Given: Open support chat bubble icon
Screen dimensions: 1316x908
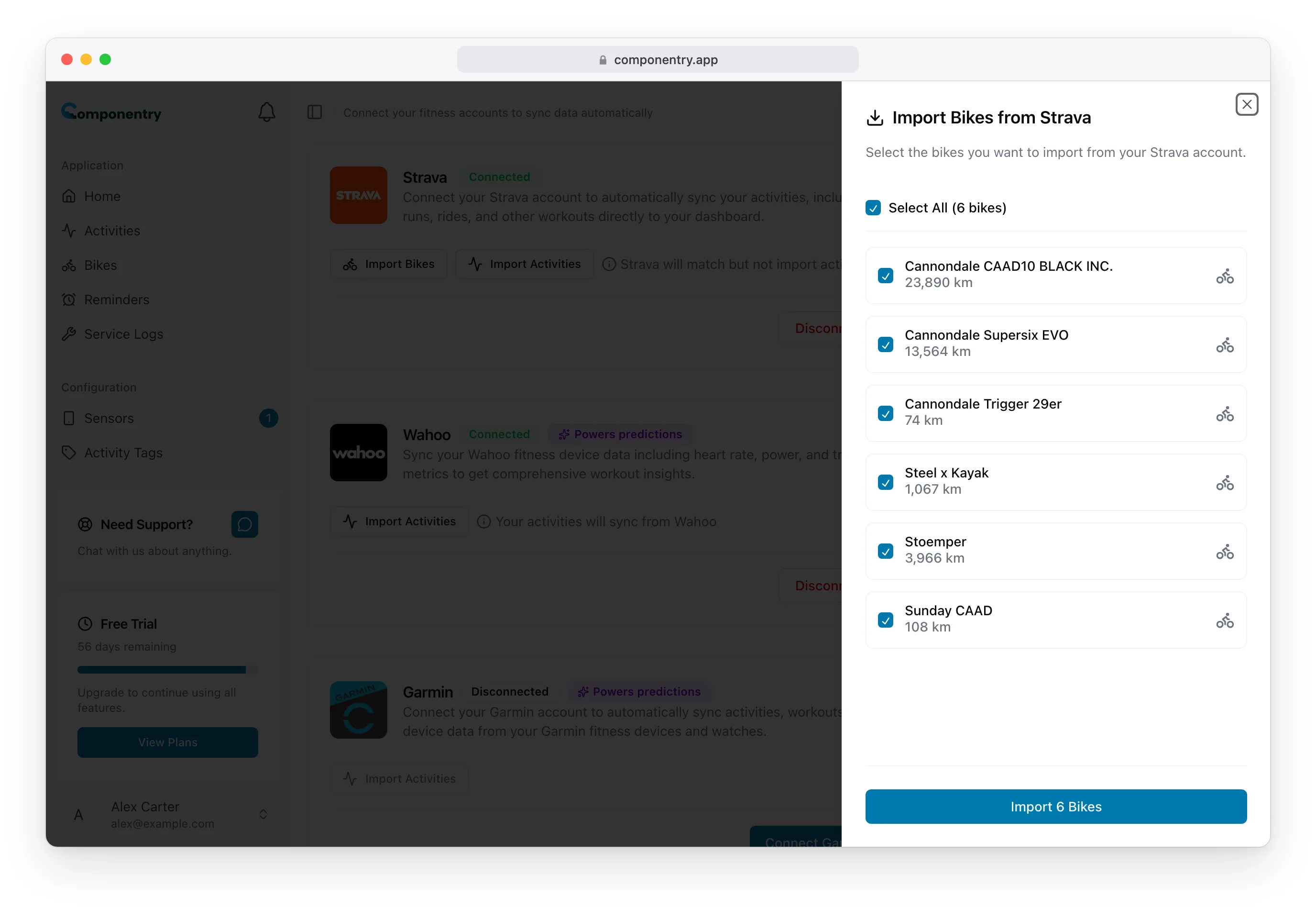Looking at the screenshot, I should [244, 524].
